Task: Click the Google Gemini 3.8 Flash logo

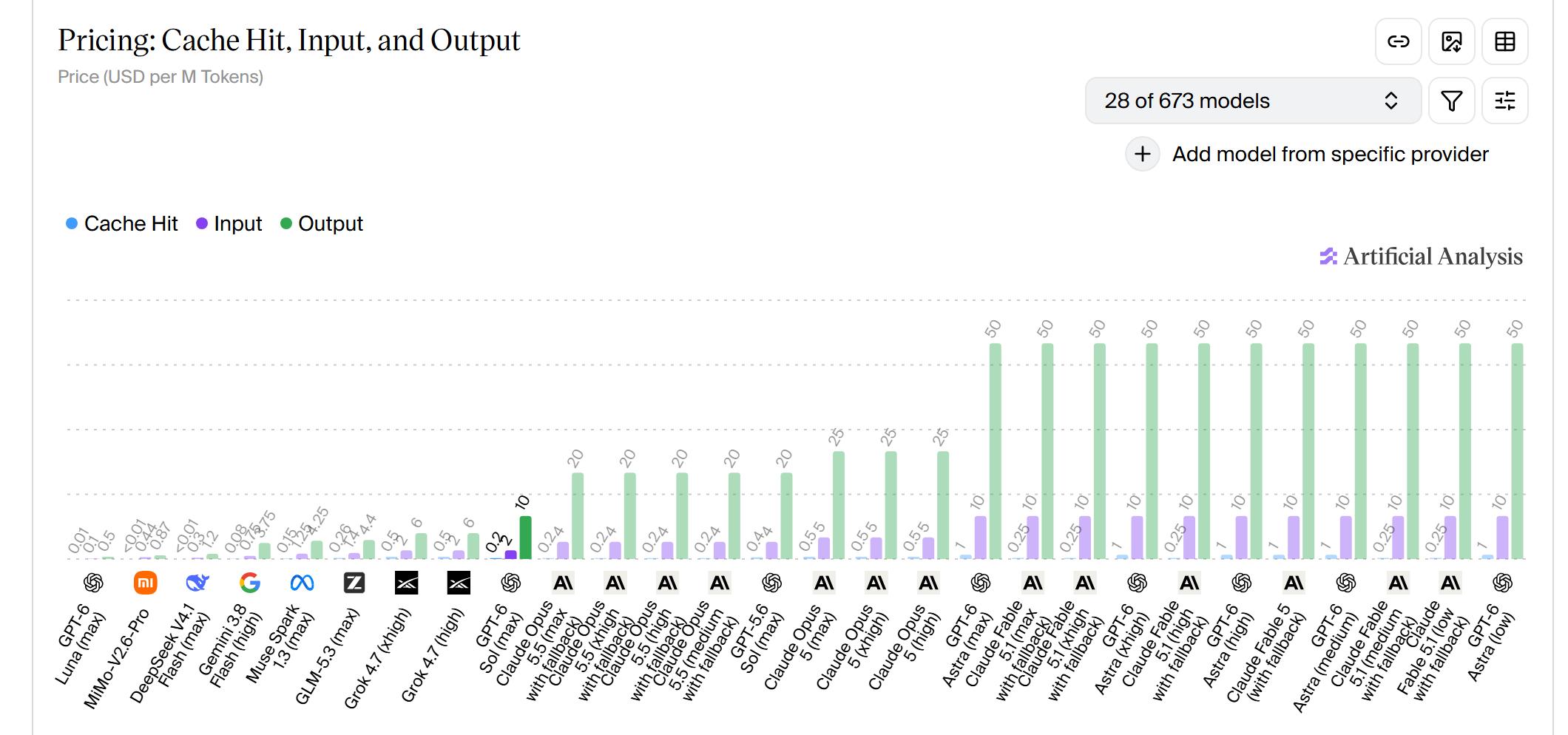Action: [x=250, y=583]
